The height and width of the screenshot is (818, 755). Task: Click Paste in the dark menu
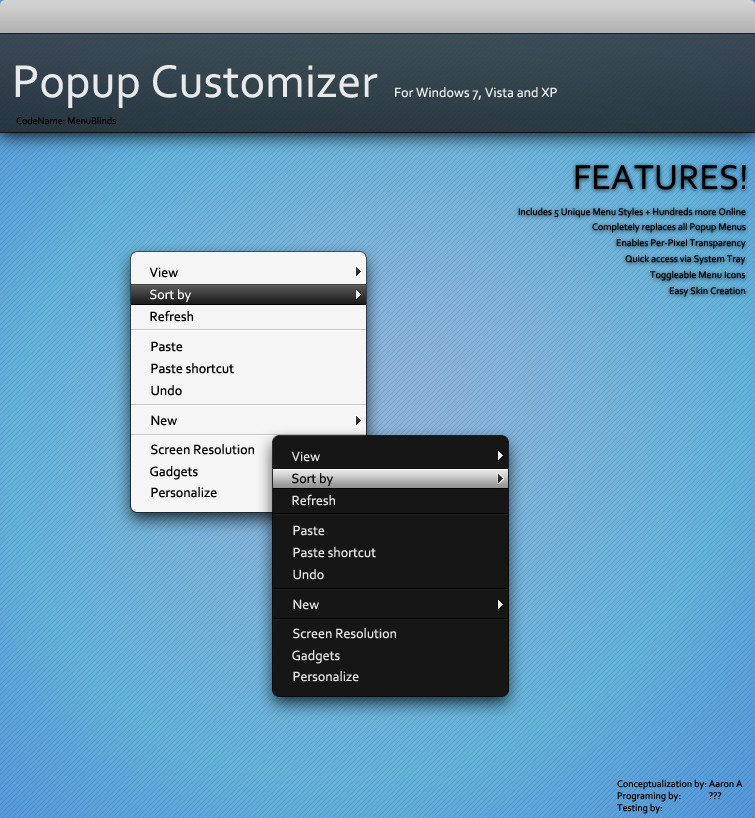tap(390, 531)
